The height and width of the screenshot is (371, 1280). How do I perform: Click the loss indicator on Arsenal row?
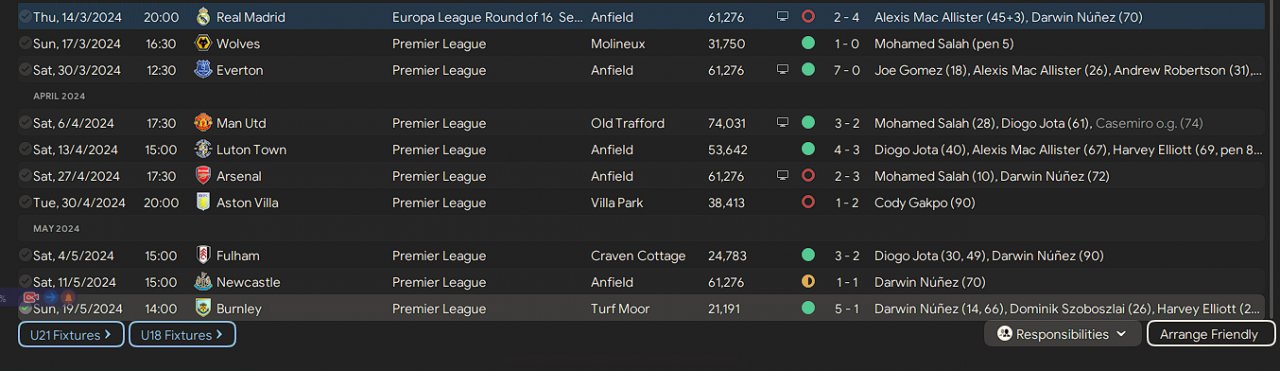point(808,176)
